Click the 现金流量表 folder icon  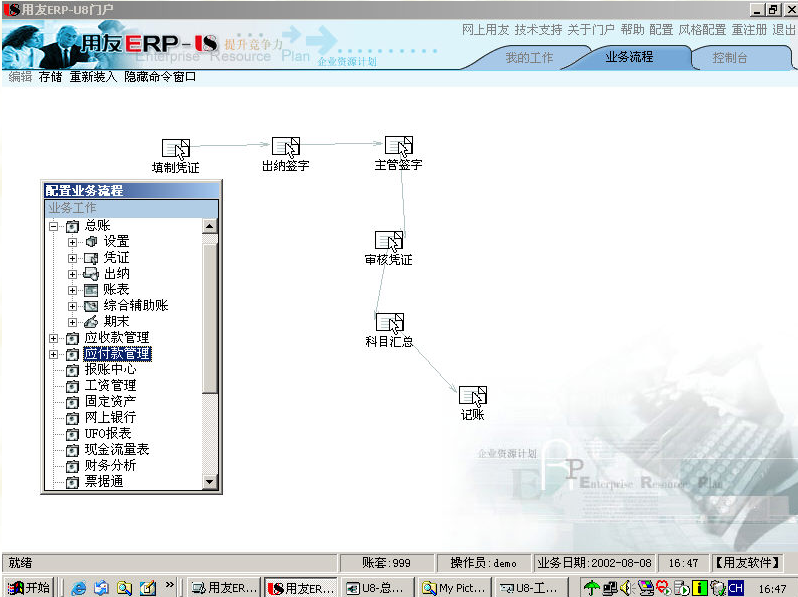tap(72, 450)
